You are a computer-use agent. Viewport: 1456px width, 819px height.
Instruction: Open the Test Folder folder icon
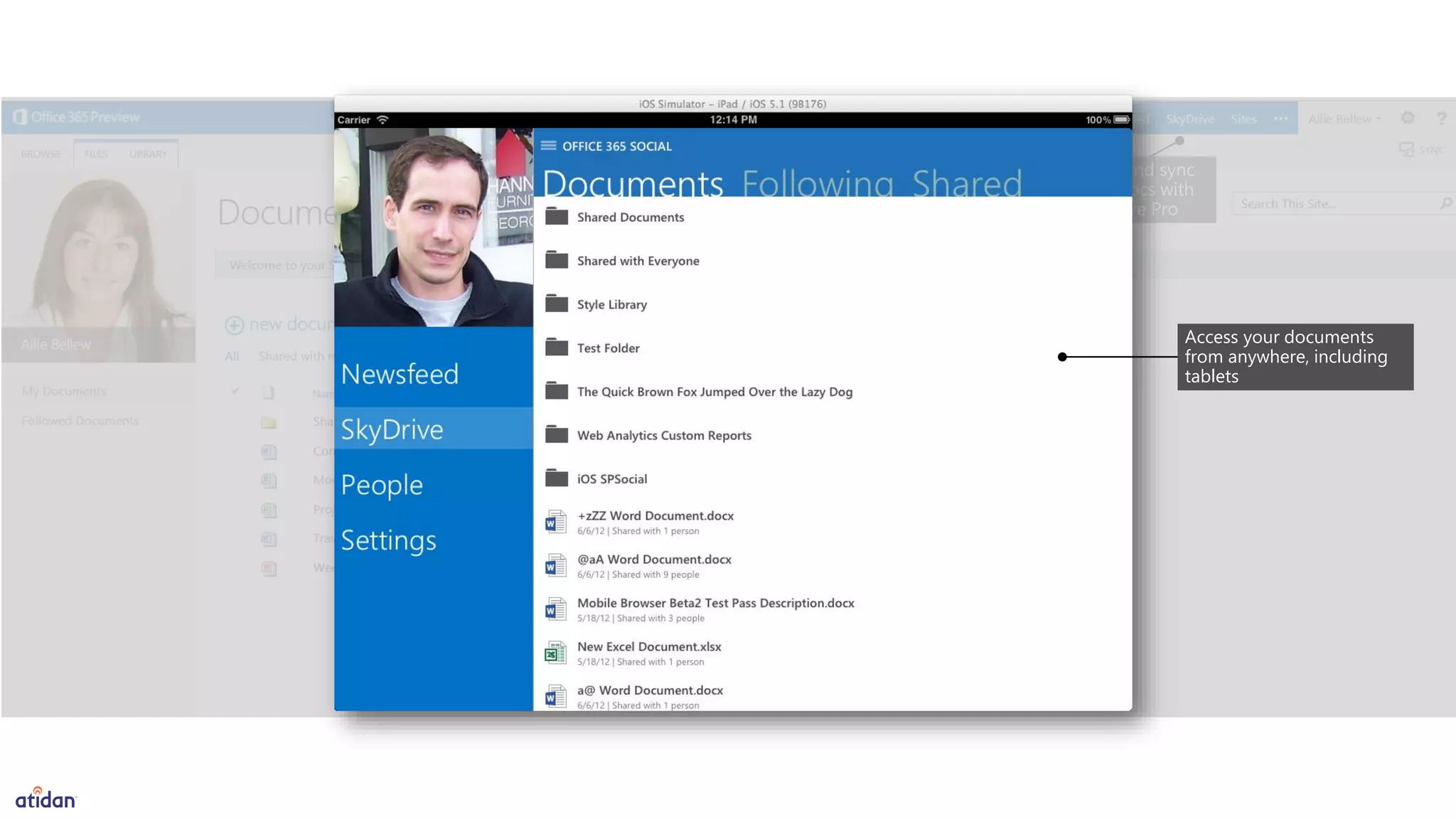point(557,347)
